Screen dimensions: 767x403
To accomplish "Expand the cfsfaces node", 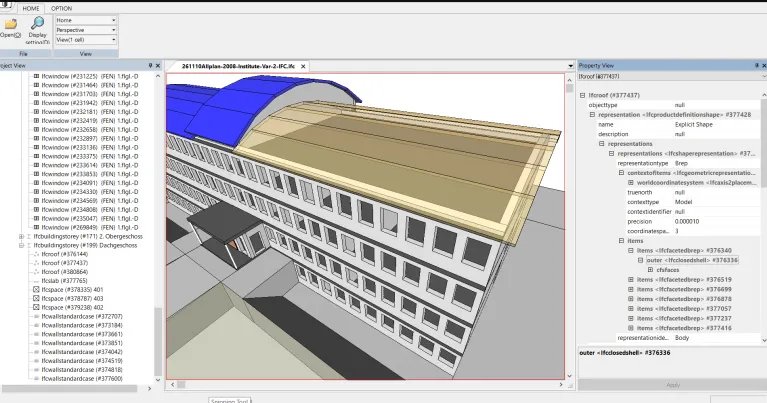I will pos(650,270).
